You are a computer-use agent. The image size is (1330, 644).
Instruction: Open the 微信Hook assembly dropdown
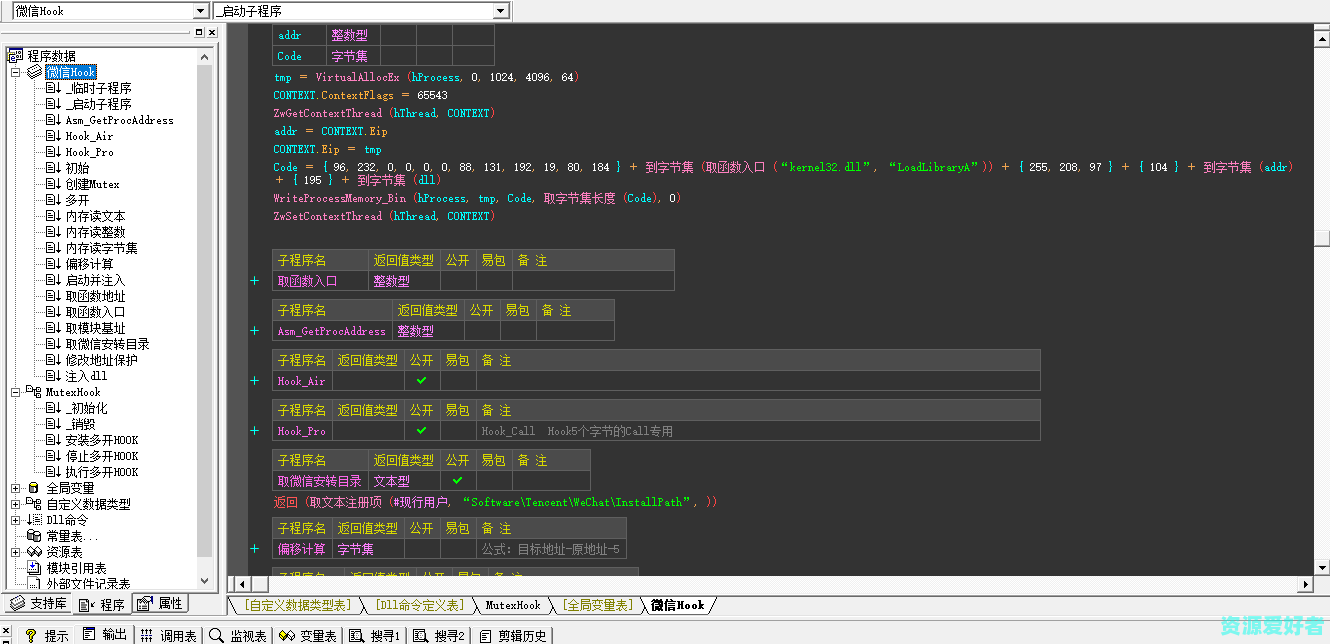pos(201,11)
